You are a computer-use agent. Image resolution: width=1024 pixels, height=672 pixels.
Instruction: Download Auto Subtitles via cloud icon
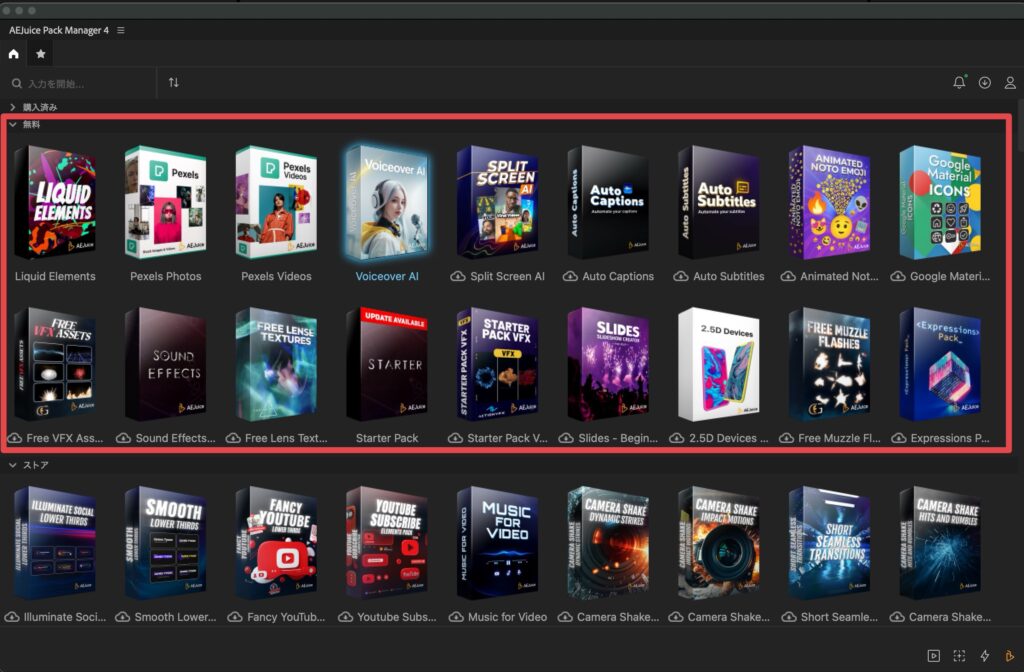point(681,276)
